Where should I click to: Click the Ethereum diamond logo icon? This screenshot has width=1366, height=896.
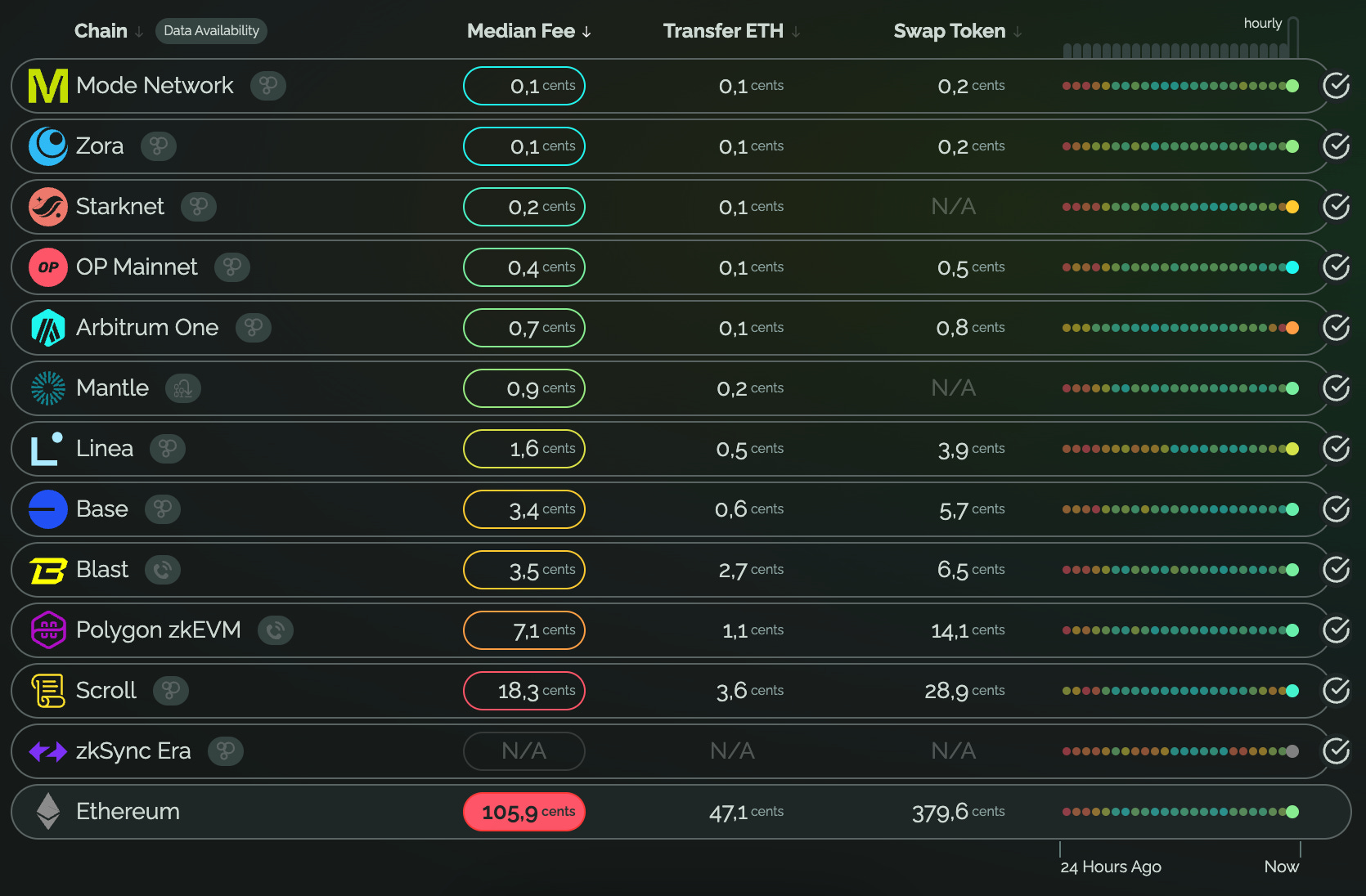[48, 811]
